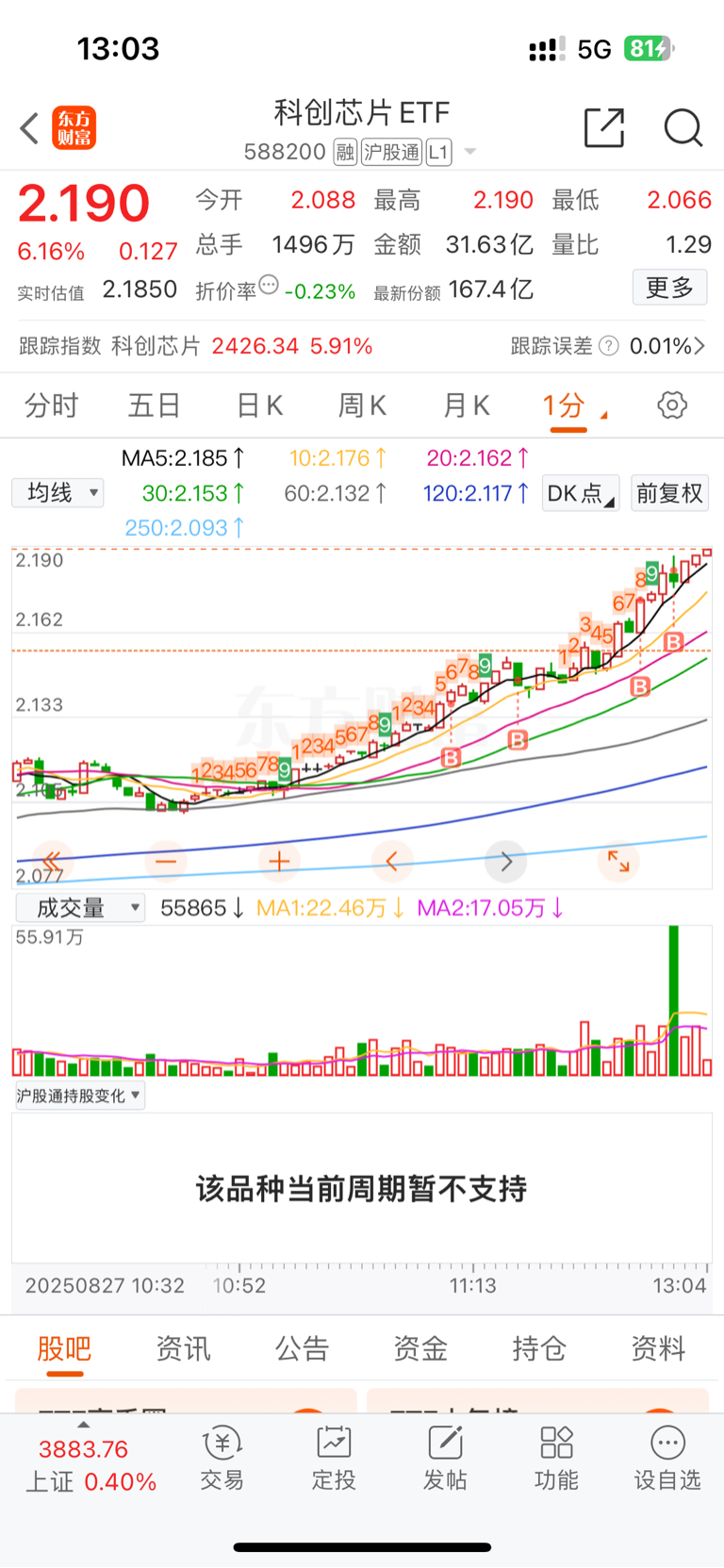The width and height of the screenshot is (724, 1568).
Task: Open the 东方财富 logo icon
Action: [x=74, y=128]
